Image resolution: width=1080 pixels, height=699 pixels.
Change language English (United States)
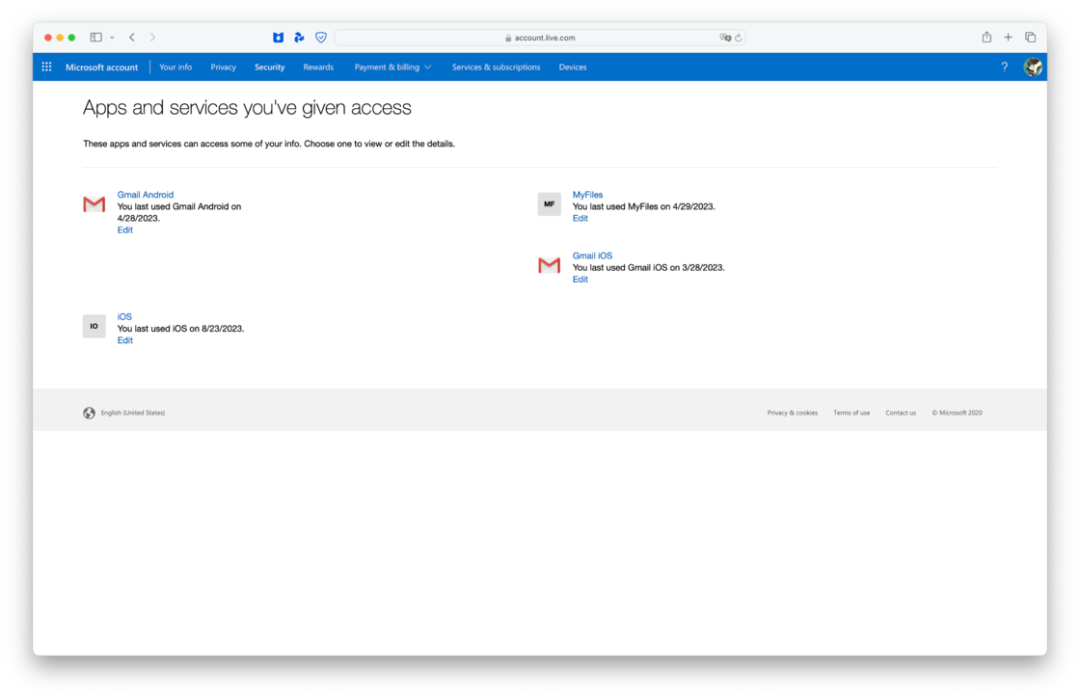(x=133, y=413)
